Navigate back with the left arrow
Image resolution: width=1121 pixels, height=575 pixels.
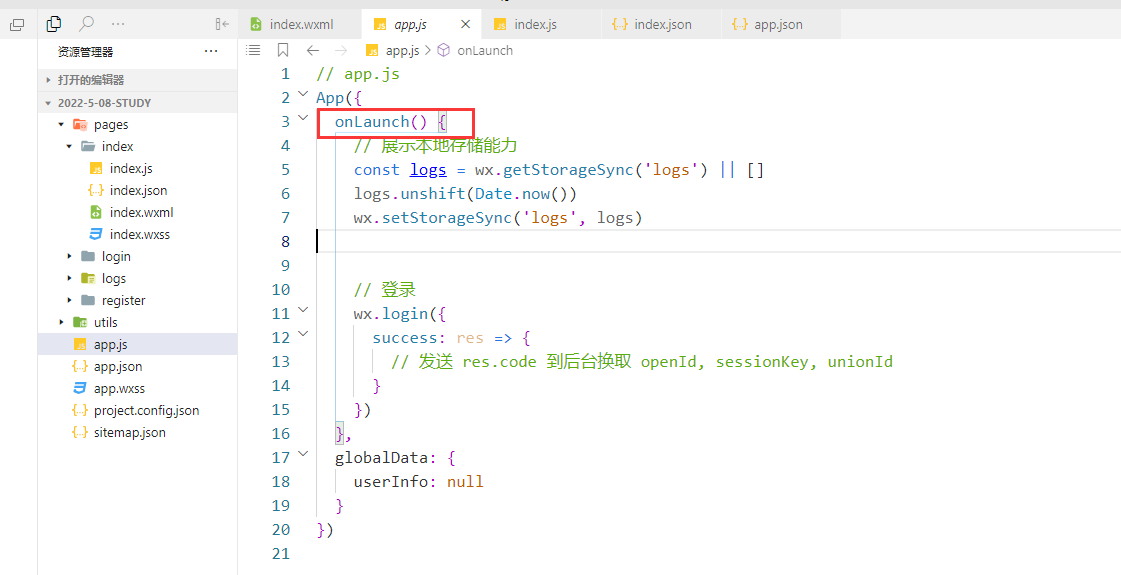(312, 50)
